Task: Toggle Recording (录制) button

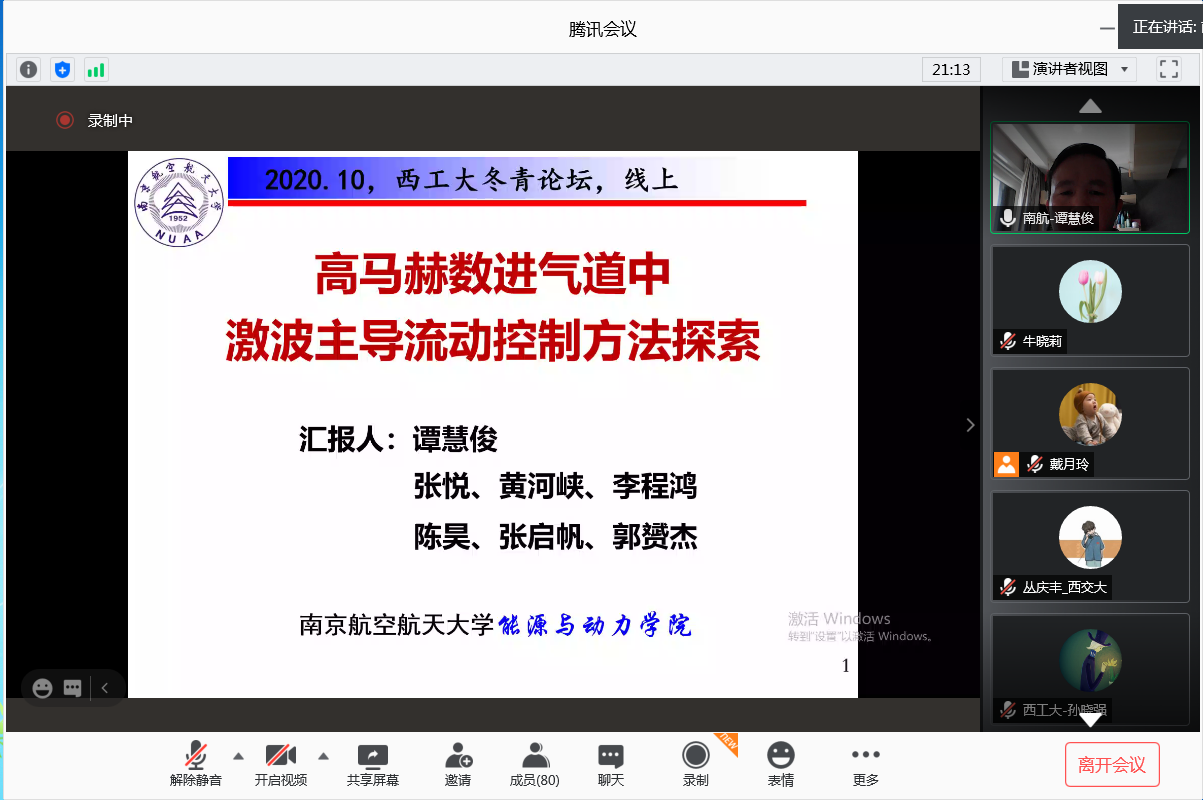Action: (x=696, y=764)
